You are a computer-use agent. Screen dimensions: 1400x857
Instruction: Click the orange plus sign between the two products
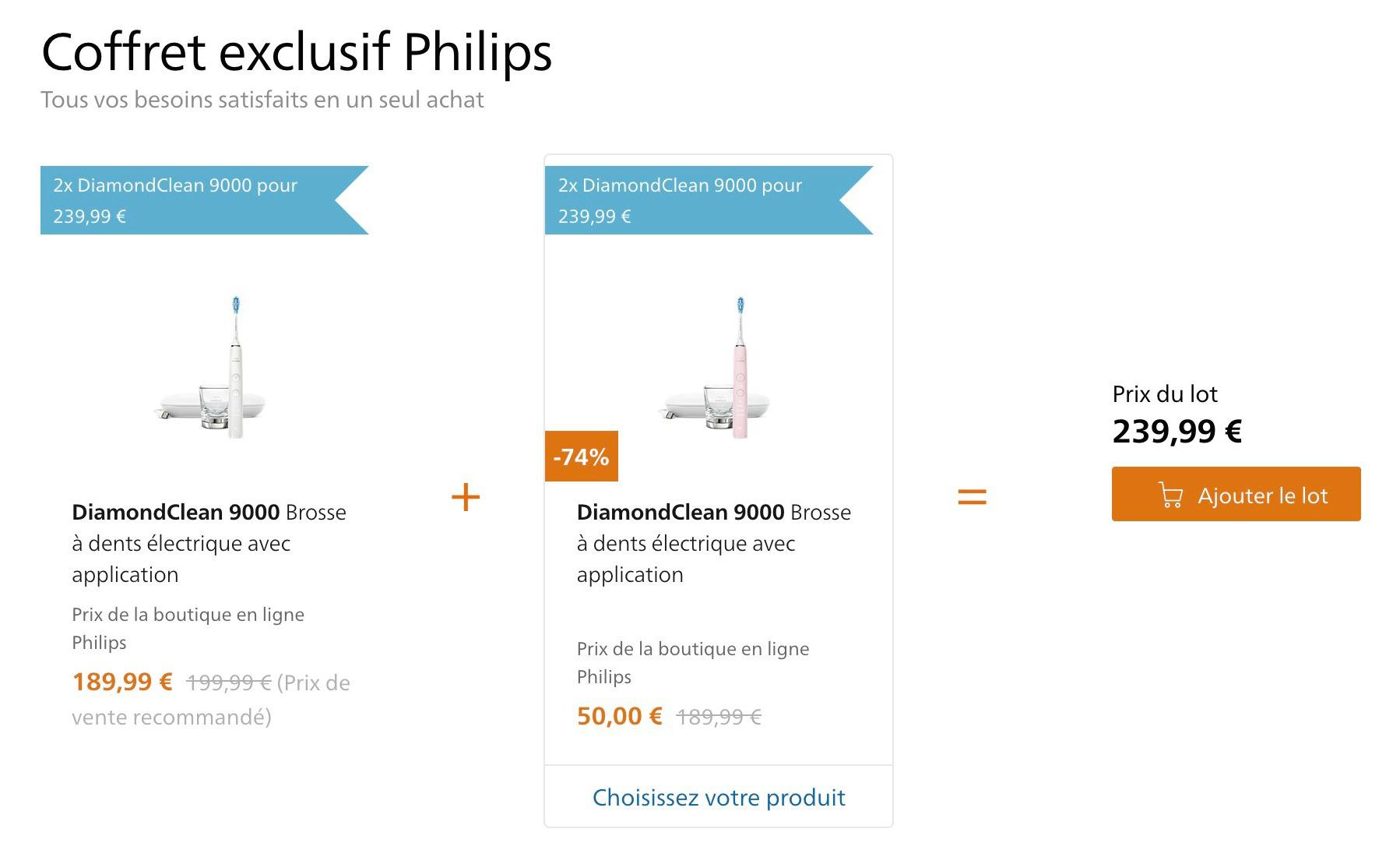pyautogui.click(x=466, y=497)
